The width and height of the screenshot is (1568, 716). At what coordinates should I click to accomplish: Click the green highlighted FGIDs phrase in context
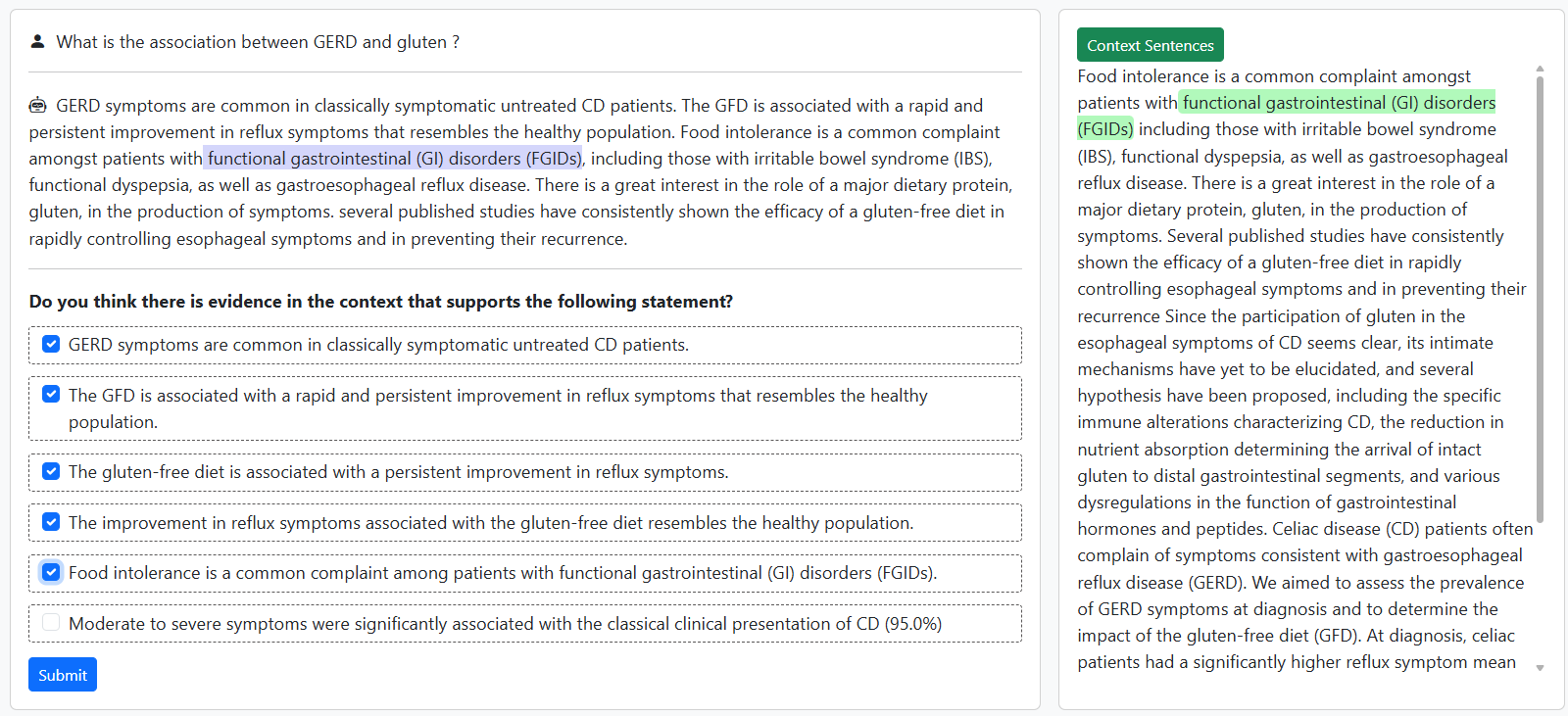(x=1338, y=103)
